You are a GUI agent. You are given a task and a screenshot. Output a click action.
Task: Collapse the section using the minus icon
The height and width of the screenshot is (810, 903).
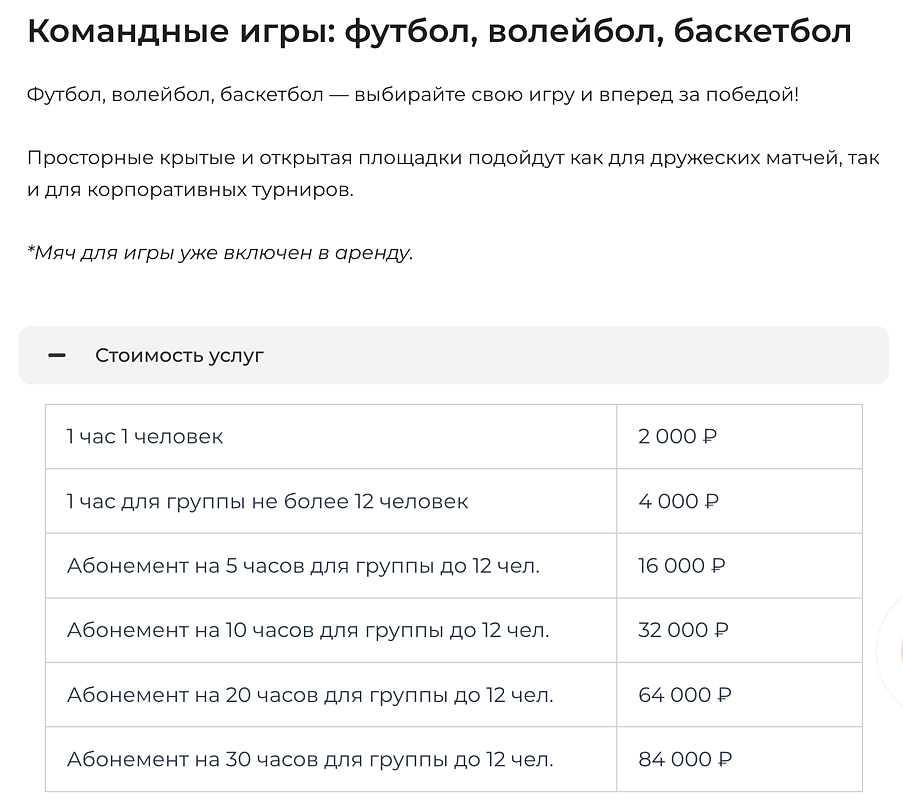57,355
